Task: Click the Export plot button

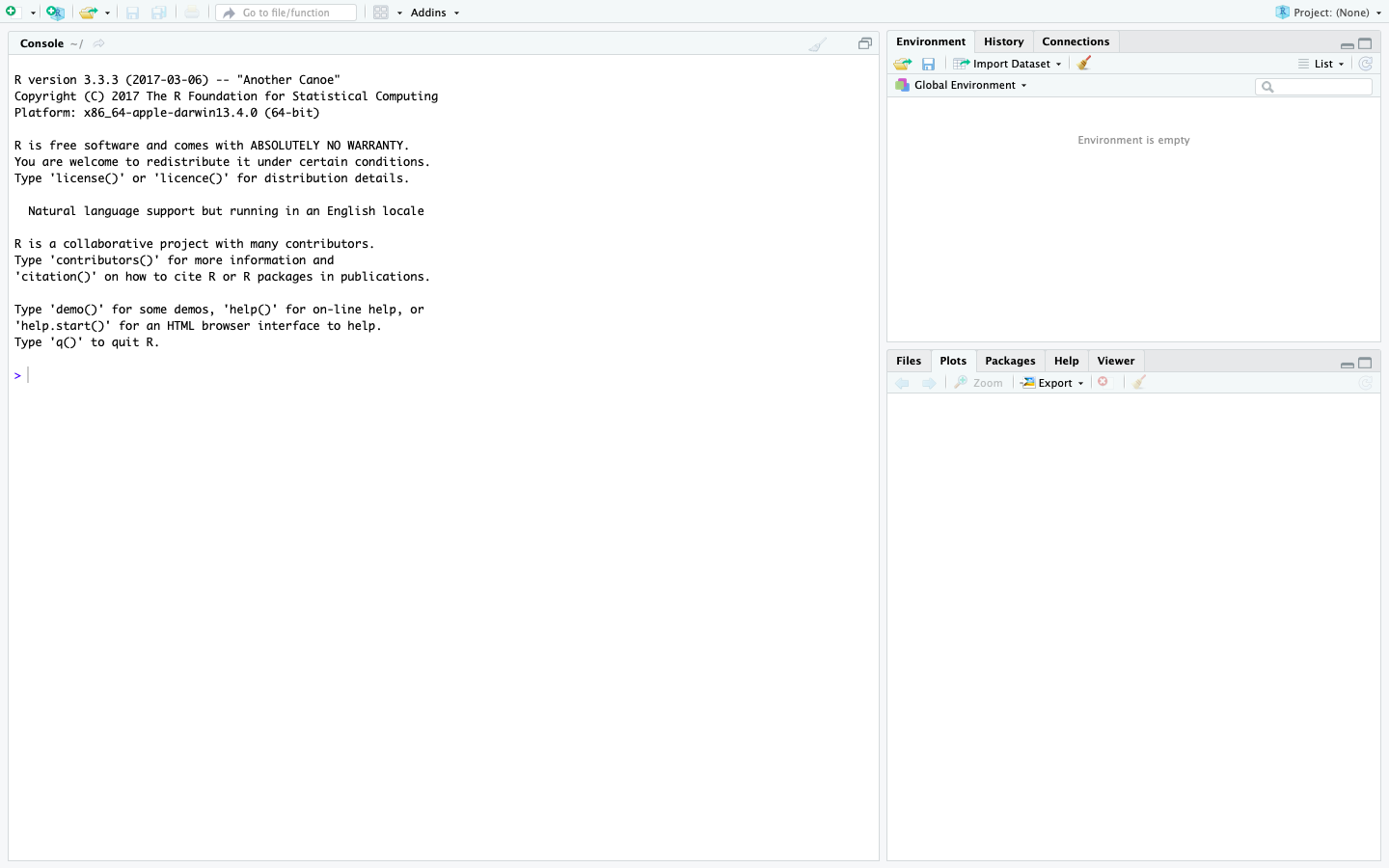Action: tap(1053, 383)
